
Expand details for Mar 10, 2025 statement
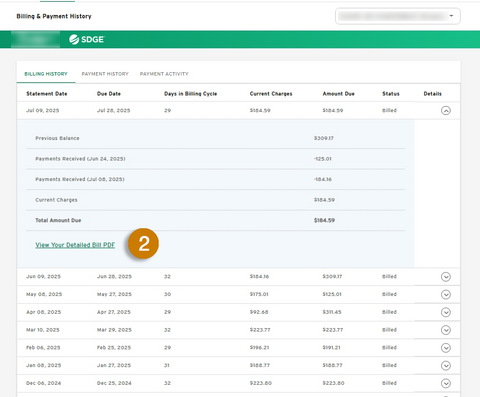coord(446,330)
